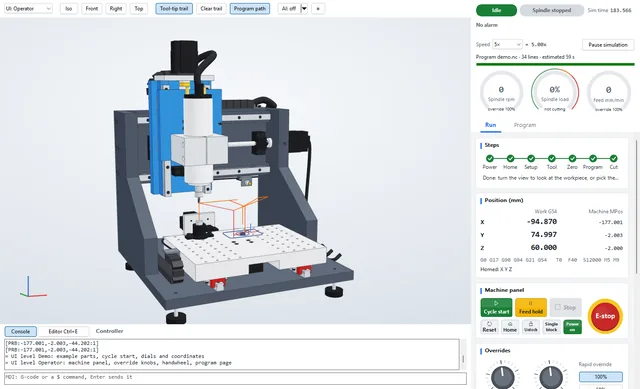Click the left override knob
Viewport: 640px width, 389px height.
coord(502,377)
